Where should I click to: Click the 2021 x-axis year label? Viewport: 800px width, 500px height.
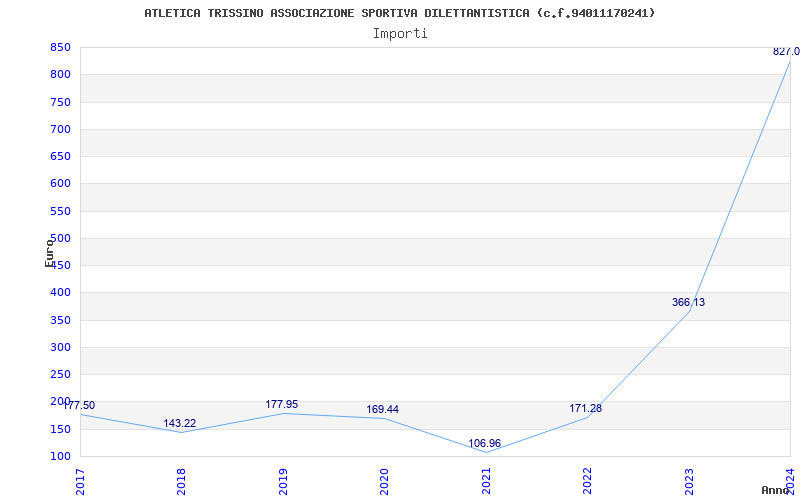pyautogui.click(x=486, y=482)
